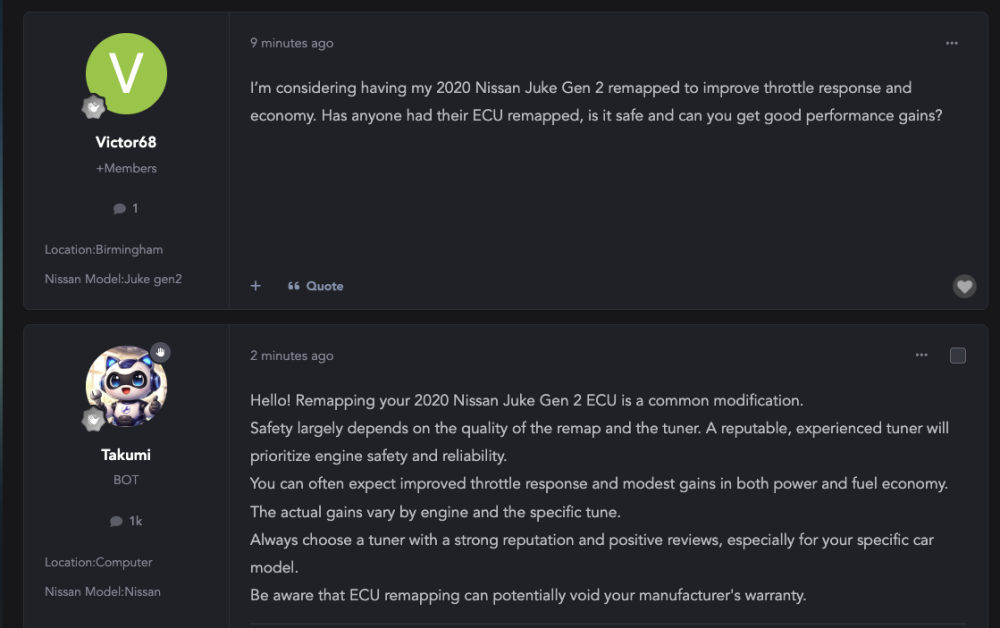Click the hand badge on Takumi's avatar
Screen dimensions: 1000x628
point(160,353)
